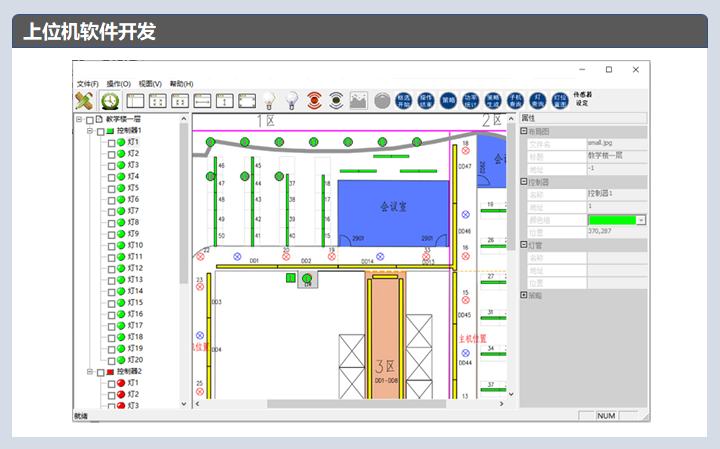Screen dimensions: 720x449
Task: Click the 策略 round blue button
Action: [448, 100]
